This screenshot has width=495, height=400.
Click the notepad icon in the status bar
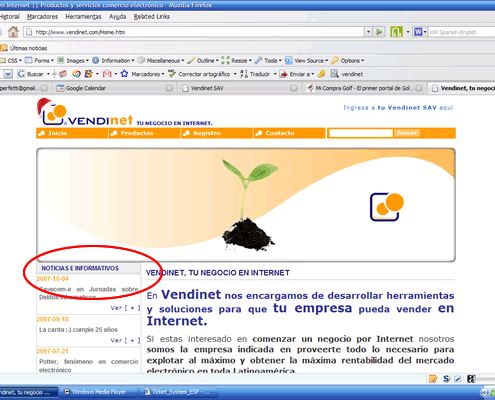[x=433, y=379]
